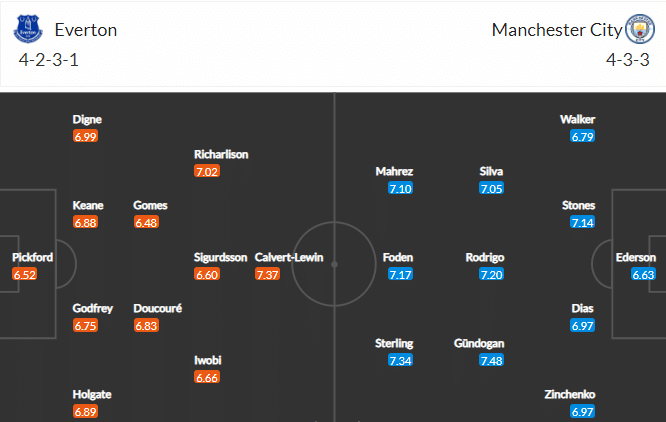Open the Everton team name link
The width and height of the screenshot is (666, 422).
click(86, 30)
